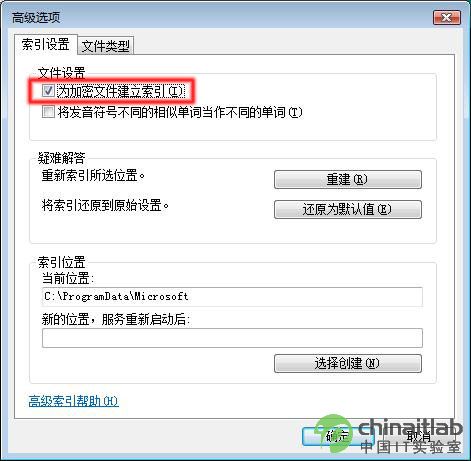Confirm with the 确定 button
The width and height of the screenshot is (471, 461).
[x=337, y=436]
